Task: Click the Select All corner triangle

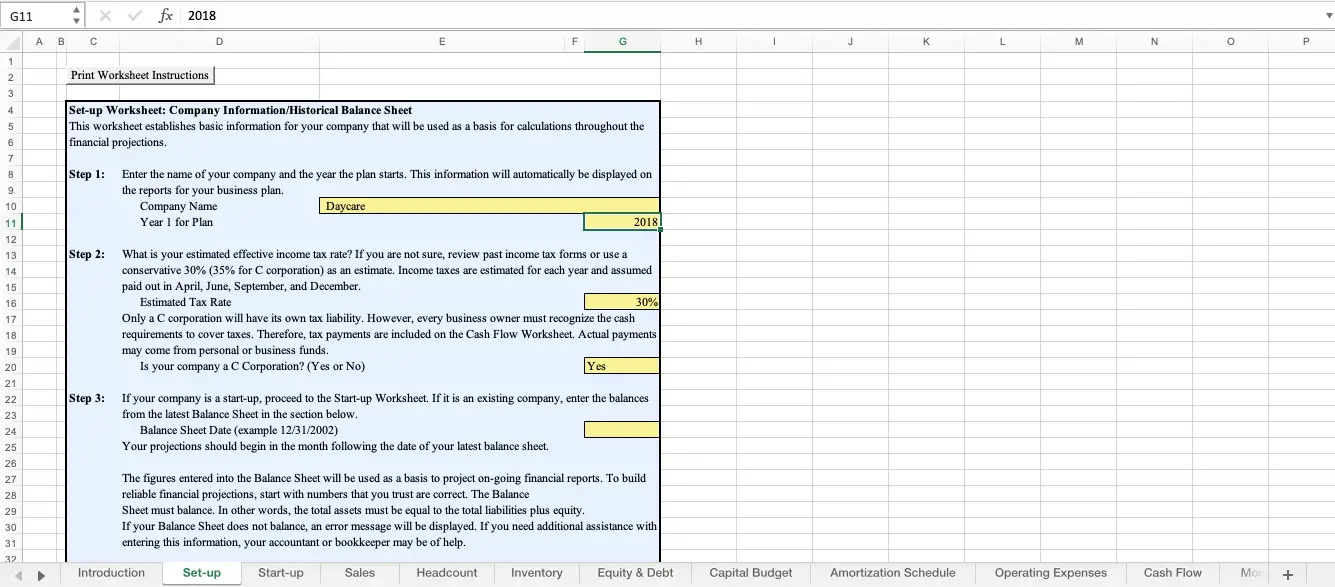Action: point(12,42)
